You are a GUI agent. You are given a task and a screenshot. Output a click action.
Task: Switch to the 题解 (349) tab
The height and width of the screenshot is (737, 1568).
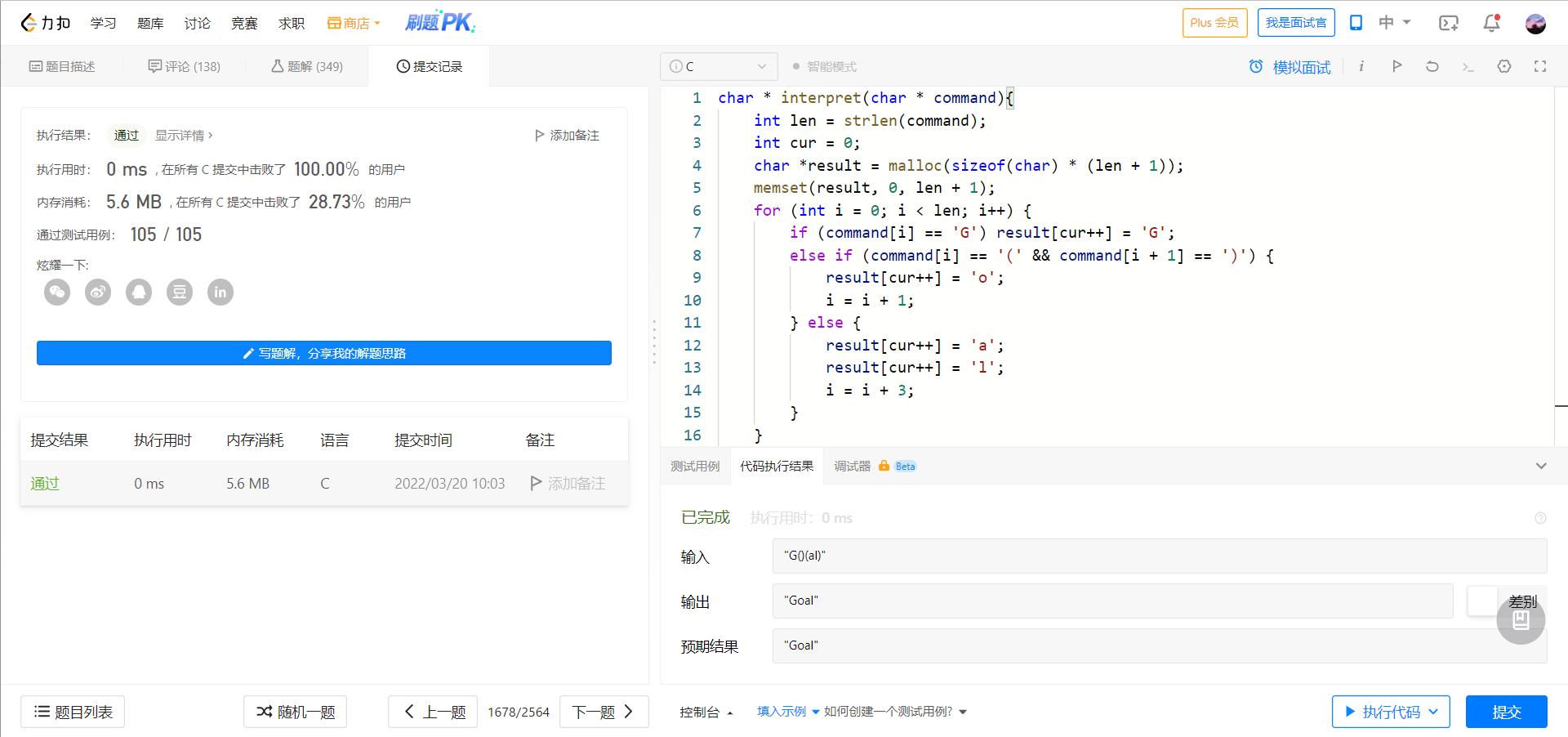pyautogui.click(x=307, y=66)
